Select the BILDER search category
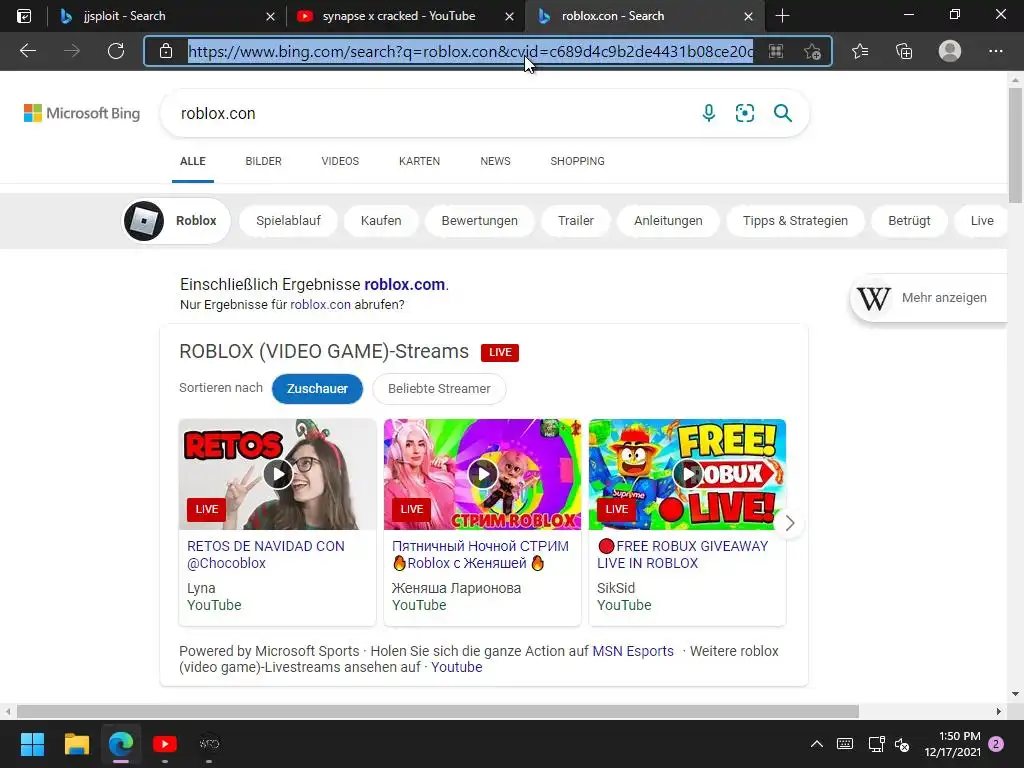1024x768 pixels. click(263, 161)
